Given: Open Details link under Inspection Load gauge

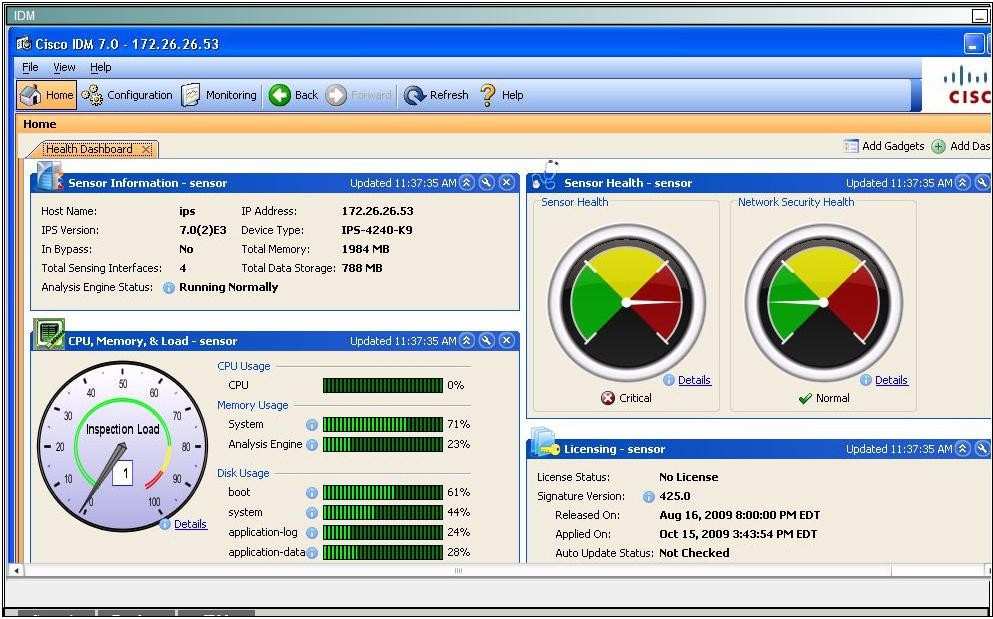Looking at the screenshot, I should [x=190, y=524].
